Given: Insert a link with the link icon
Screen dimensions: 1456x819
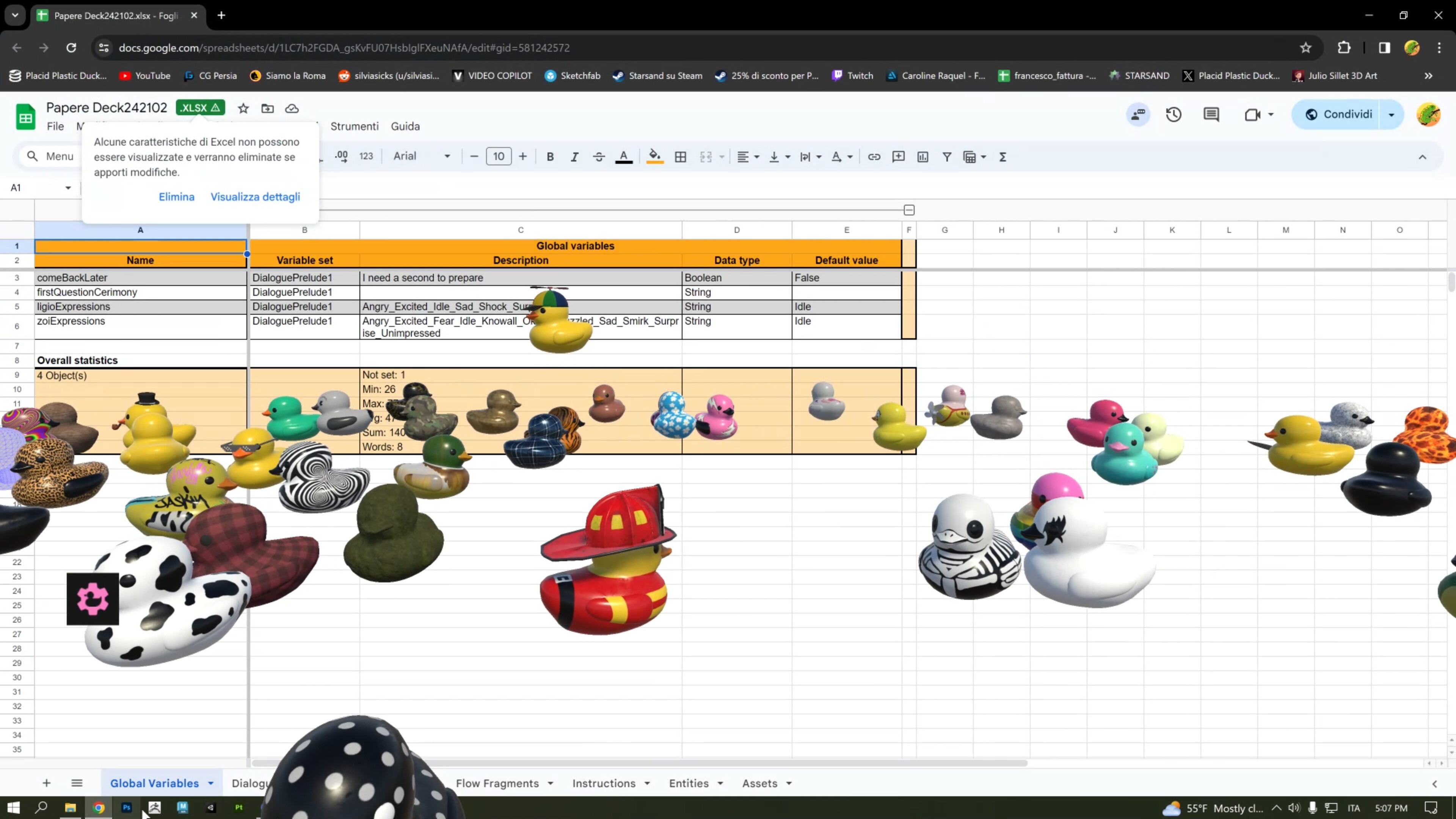Looking at the screenshot, I should click(x=874, y=157).
